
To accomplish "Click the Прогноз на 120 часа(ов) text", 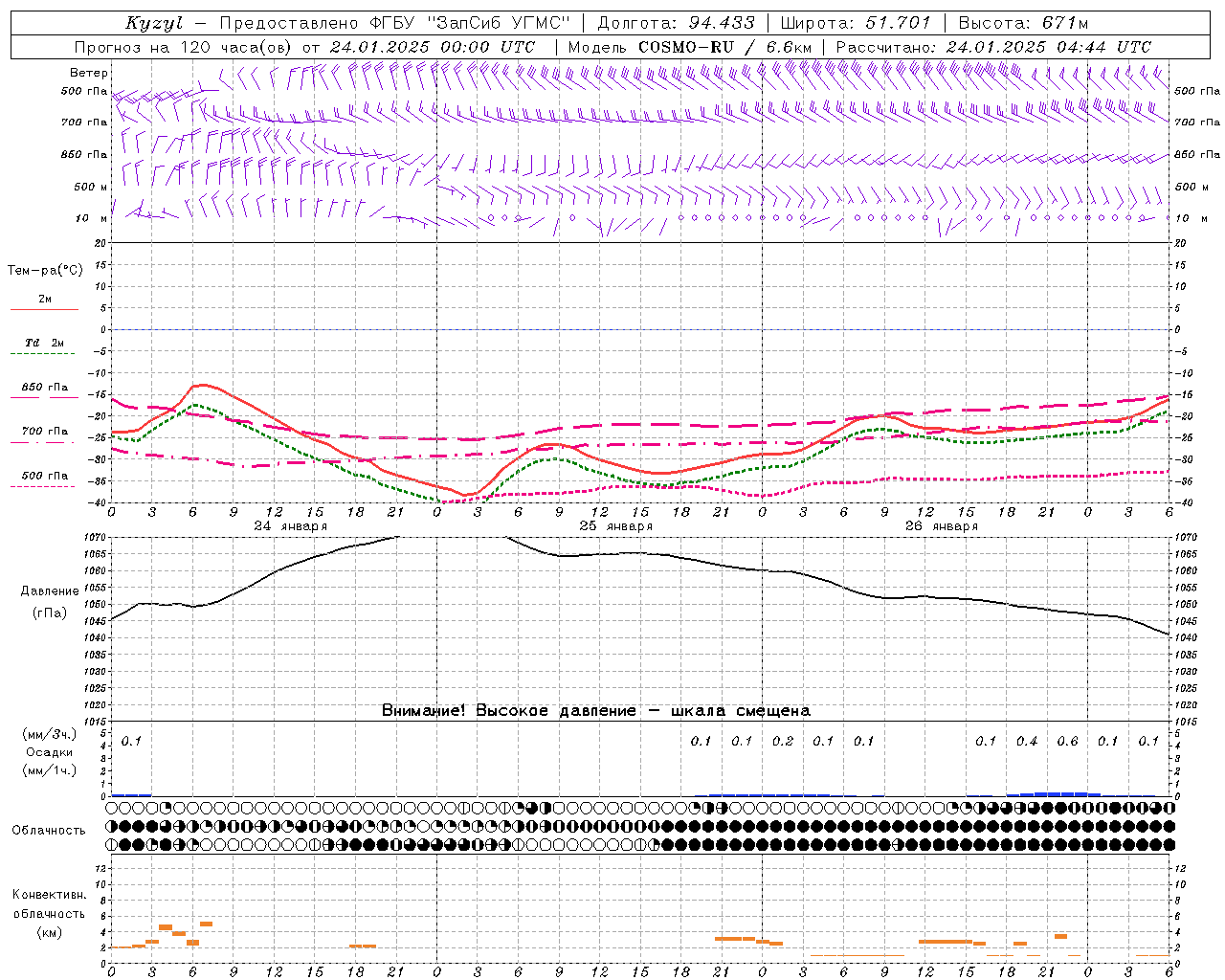I will (185, 47).
